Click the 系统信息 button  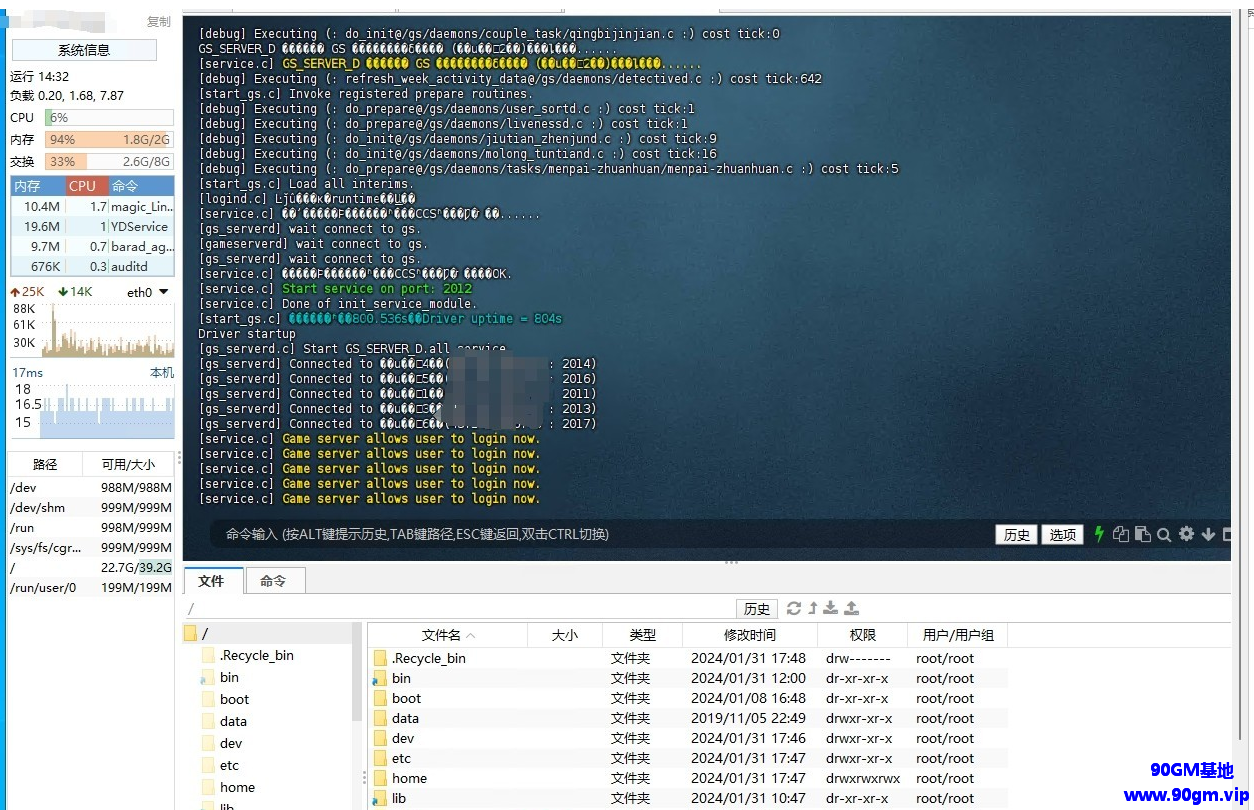[84, 50]
